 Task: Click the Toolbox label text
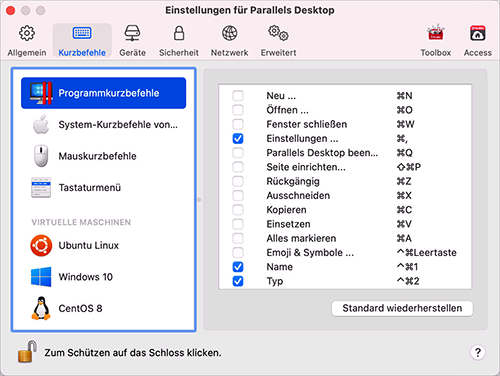coord(436,53)
